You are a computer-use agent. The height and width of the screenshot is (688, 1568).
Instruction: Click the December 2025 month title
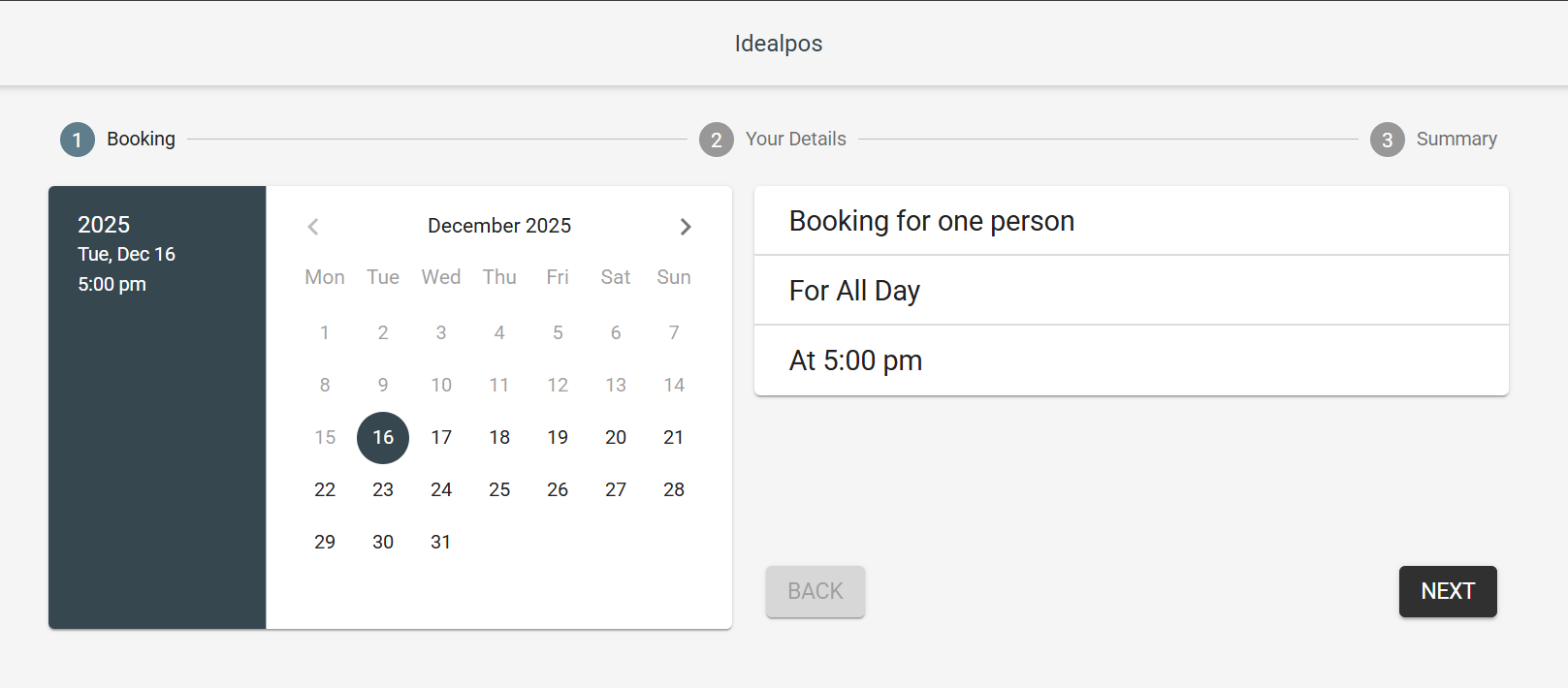[499, 226]
